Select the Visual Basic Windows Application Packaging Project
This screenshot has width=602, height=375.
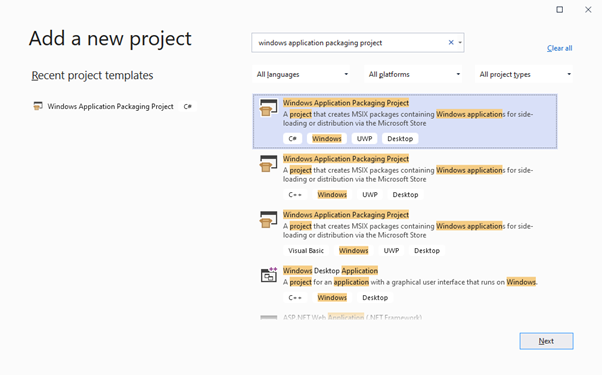pyautogui.click(x=405, y=233)
